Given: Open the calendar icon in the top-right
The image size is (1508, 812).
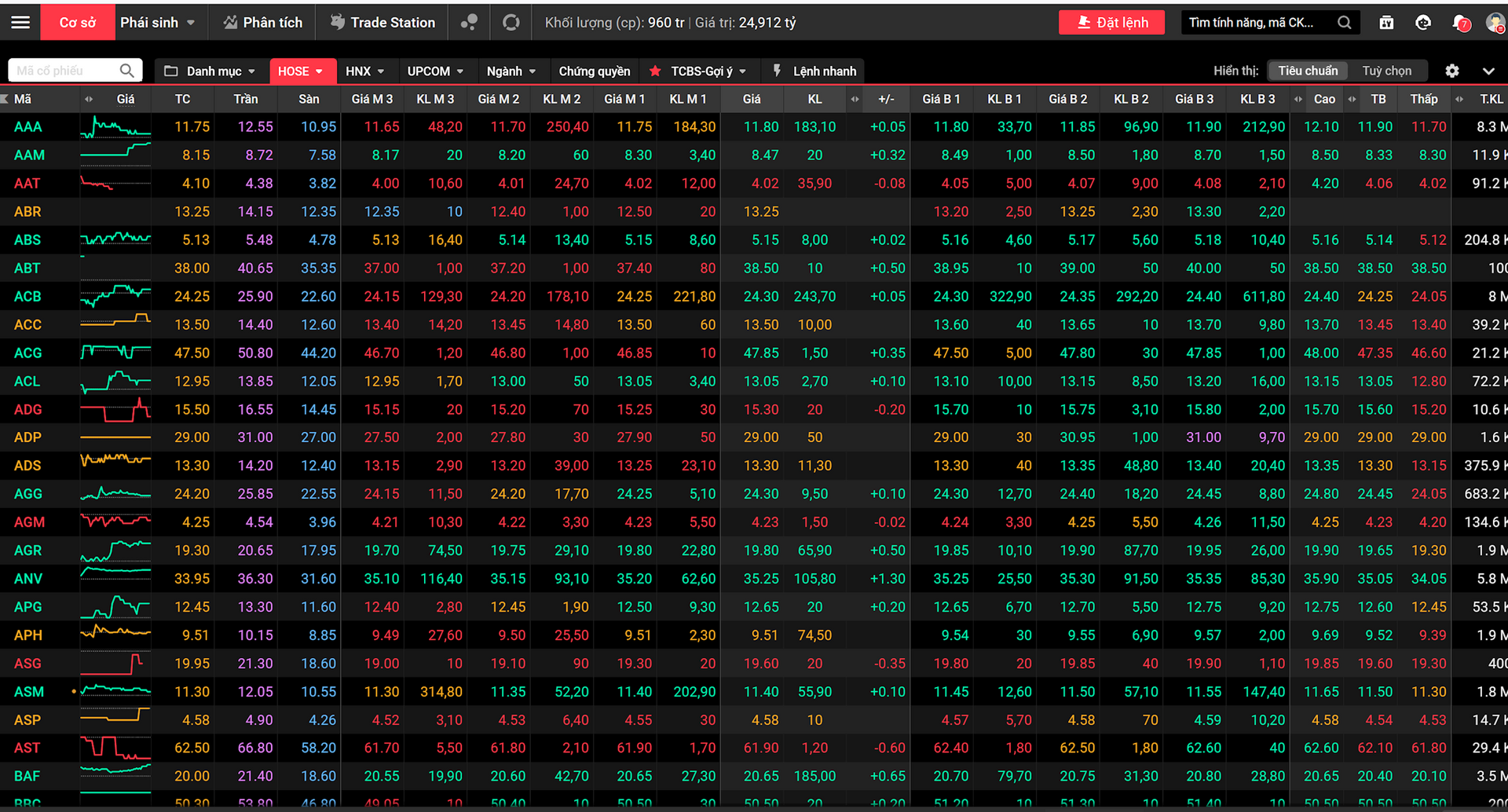Looking at the screenshot, I should tap(1386, 23).
